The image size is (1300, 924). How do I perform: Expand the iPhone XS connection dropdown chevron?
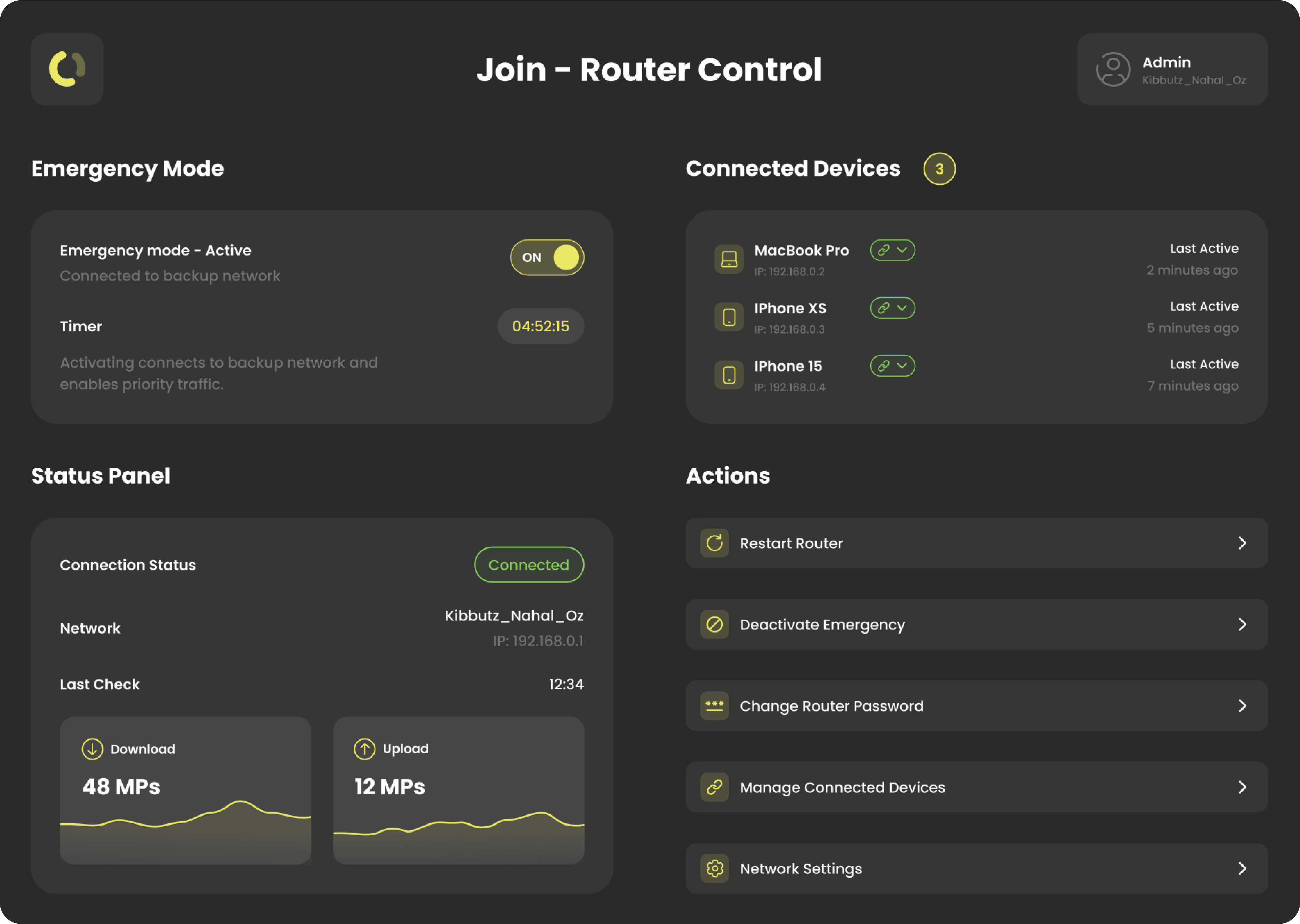(902, 308)
